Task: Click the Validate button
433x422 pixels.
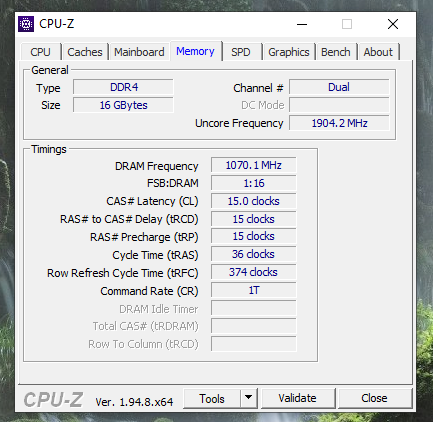Action: tap(297, 398)
